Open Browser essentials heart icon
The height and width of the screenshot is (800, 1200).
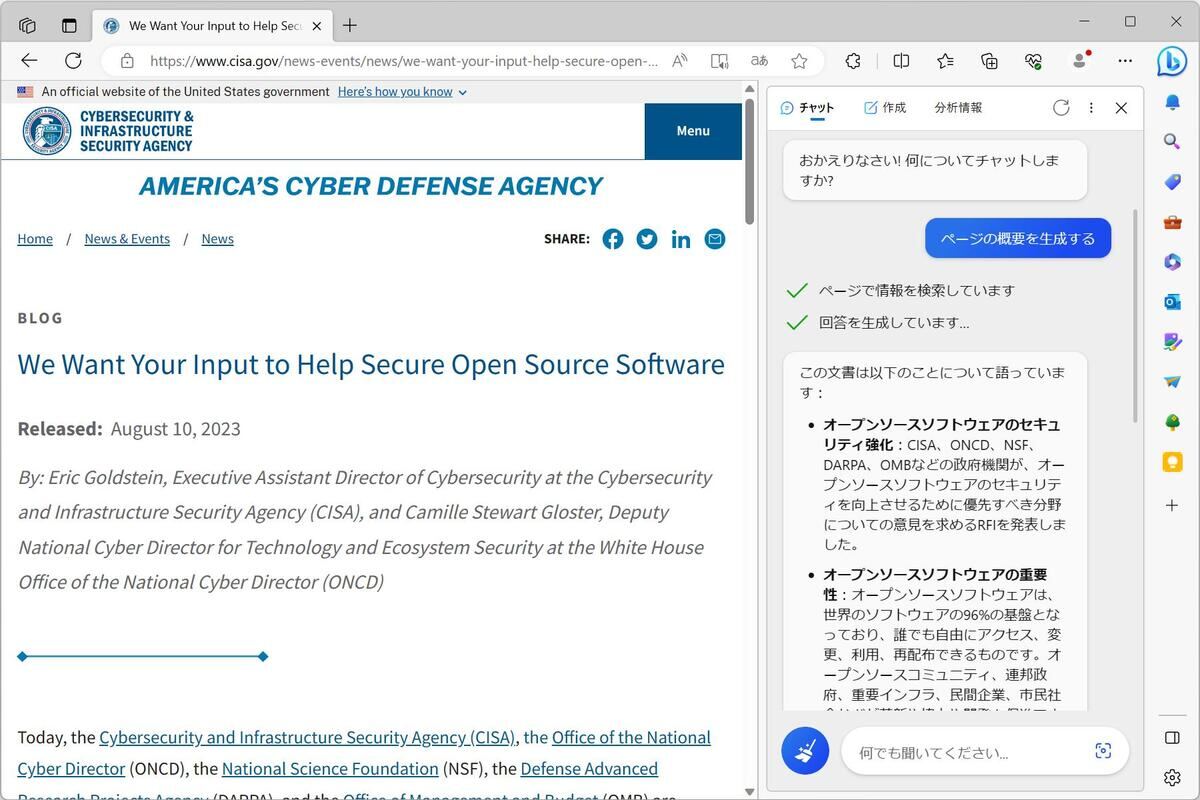pyautogui.click(x=1033, y=61)
